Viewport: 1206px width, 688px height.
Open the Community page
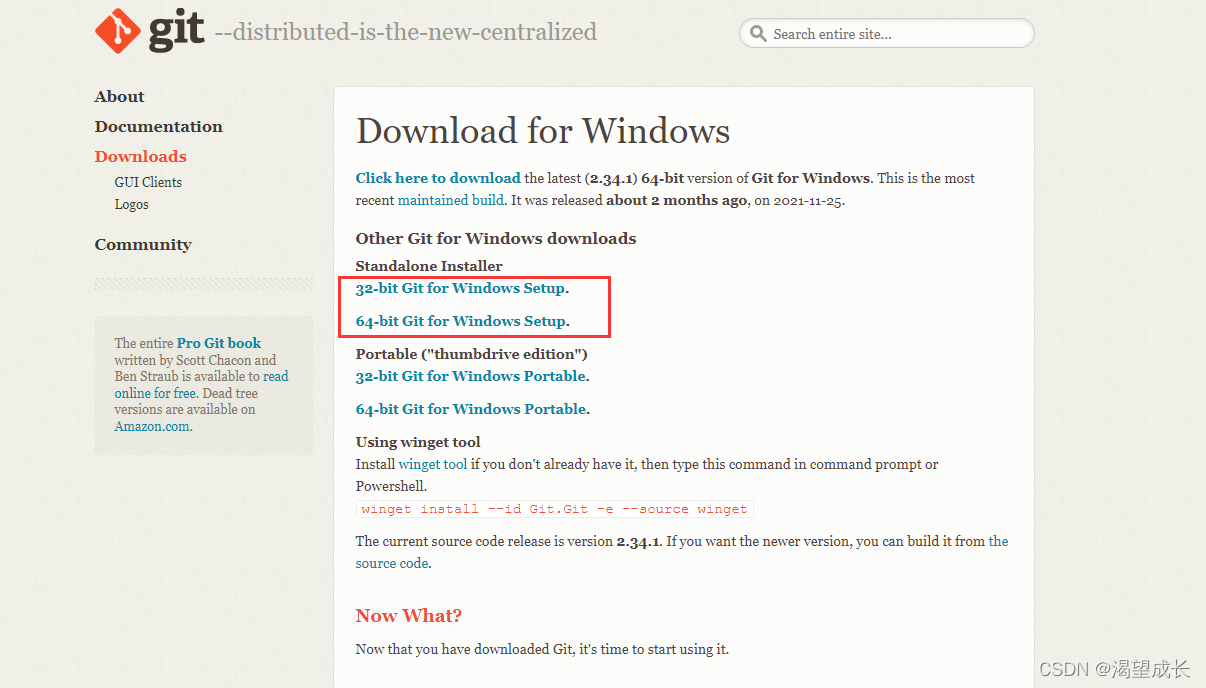[143, 245]
